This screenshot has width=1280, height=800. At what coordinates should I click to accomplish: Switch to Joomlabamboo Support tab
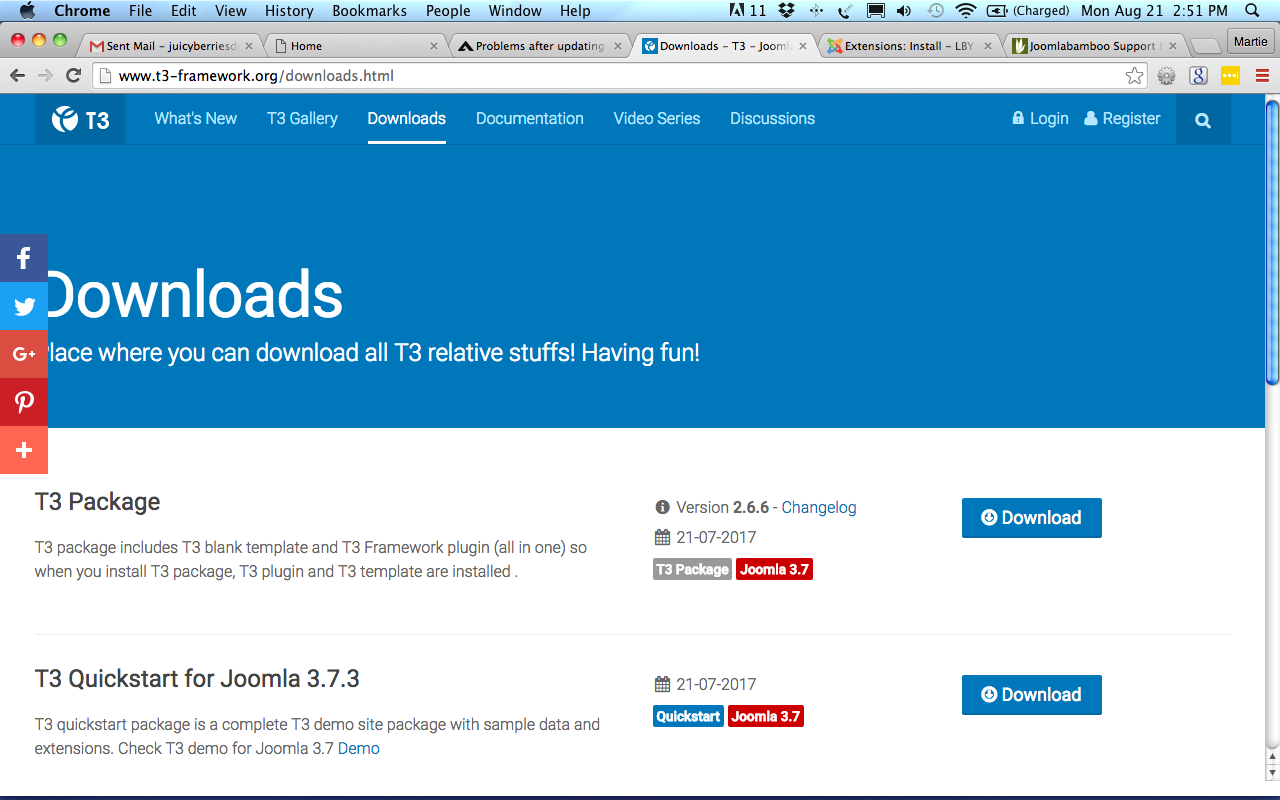pyautogui.click(x=1094, y=46)
